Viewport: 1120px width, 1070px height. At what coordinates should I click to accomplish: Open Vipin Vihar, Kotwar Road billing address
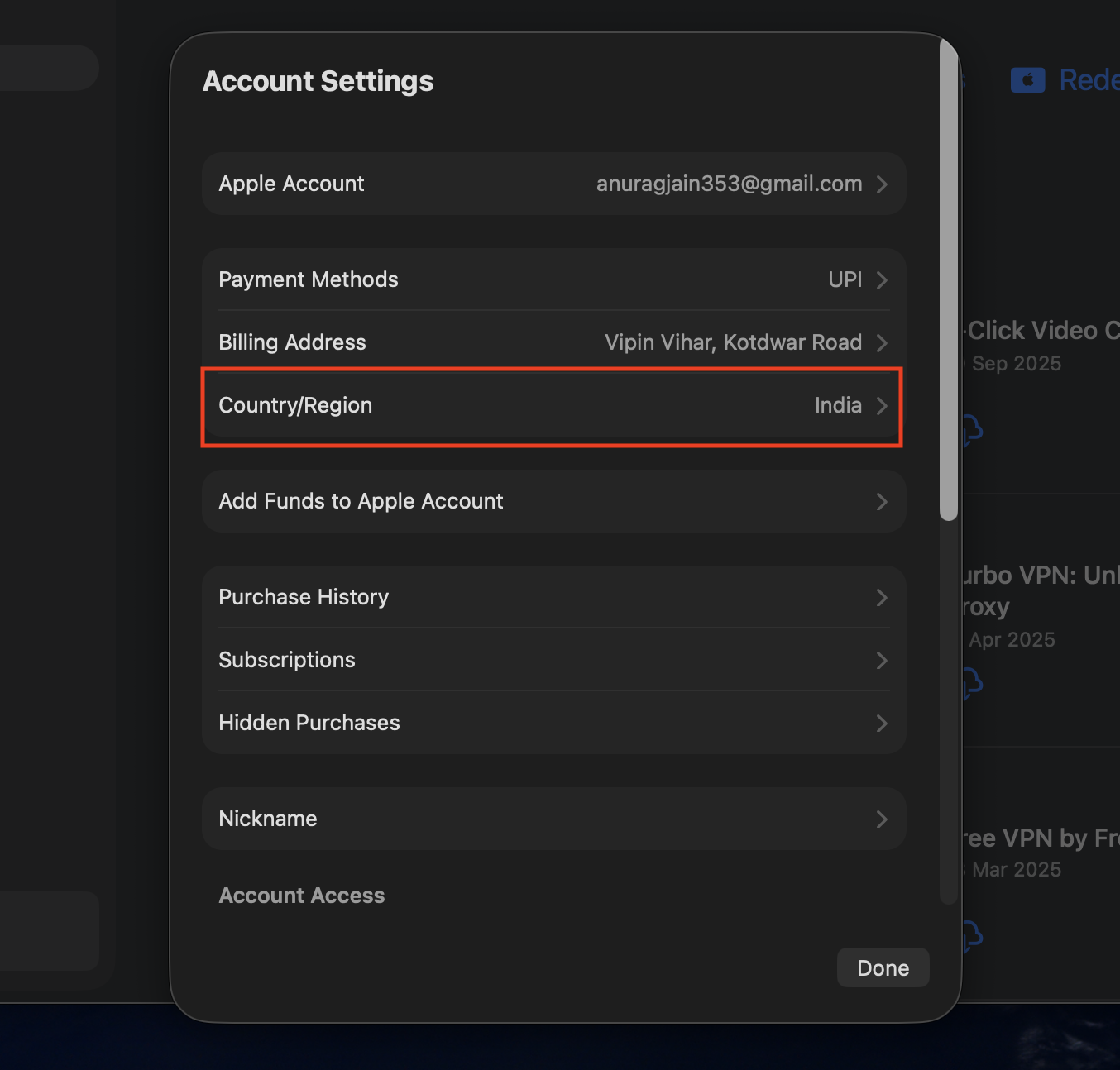733,342
